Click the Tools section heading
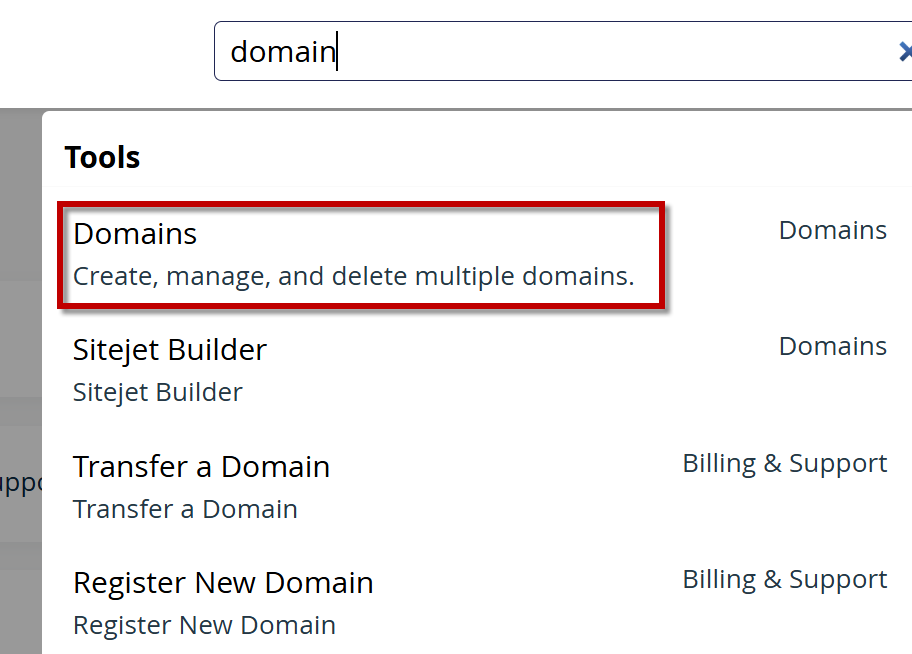912x654 pixels. click(x=102, y=157)
